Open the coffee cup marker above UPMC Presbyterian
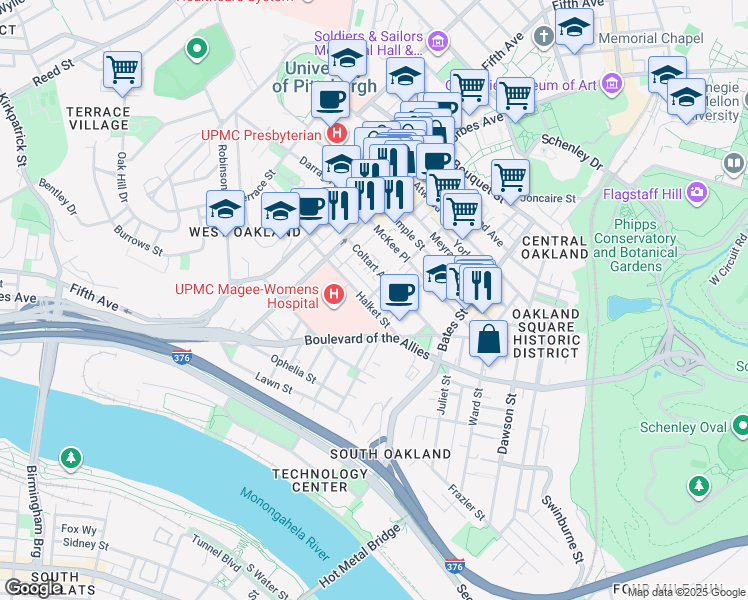This screenshot has width=748, height=600. coord(330,101)
